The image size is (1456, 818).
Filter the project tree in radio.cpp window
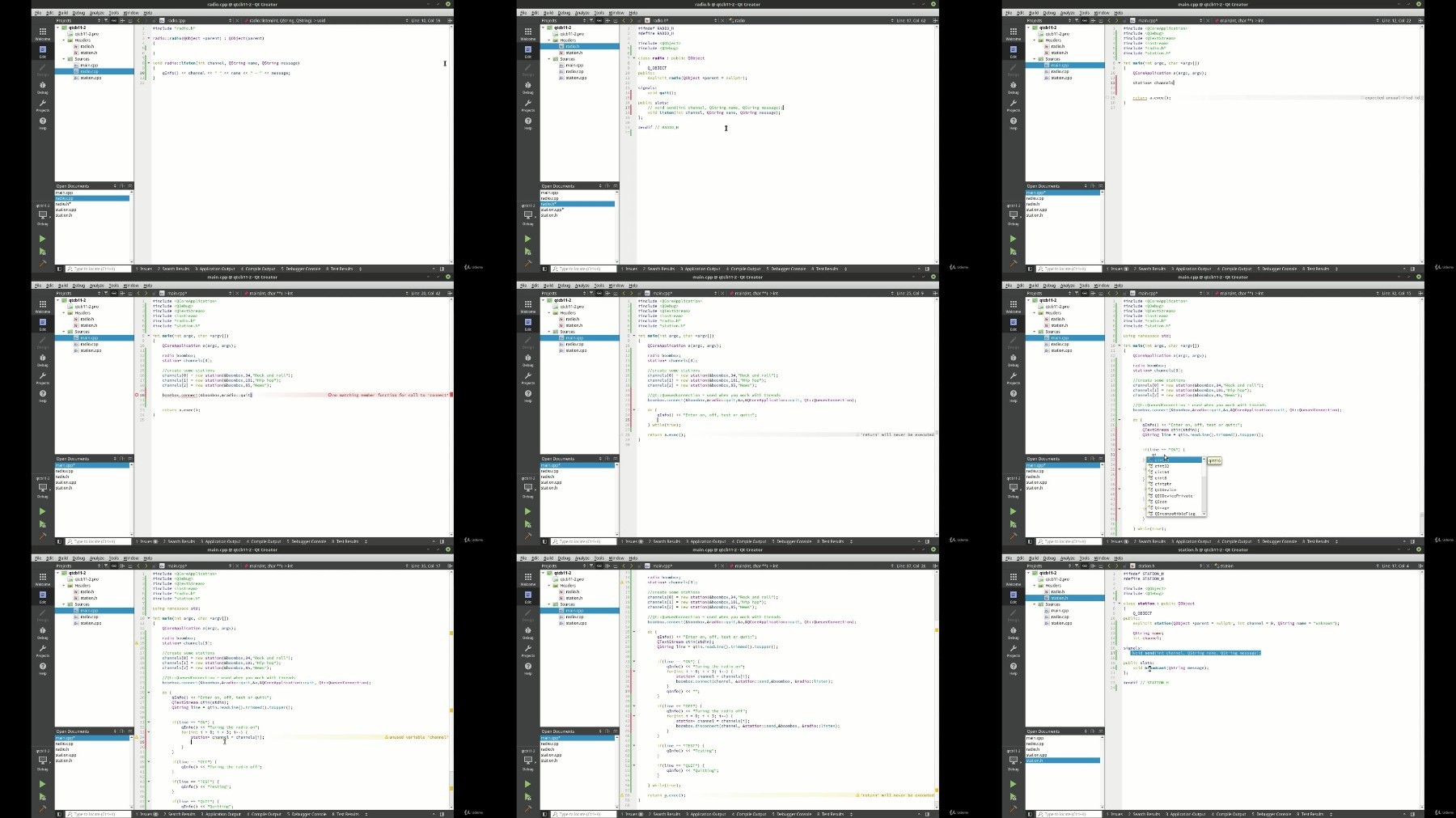coord(106,20)
